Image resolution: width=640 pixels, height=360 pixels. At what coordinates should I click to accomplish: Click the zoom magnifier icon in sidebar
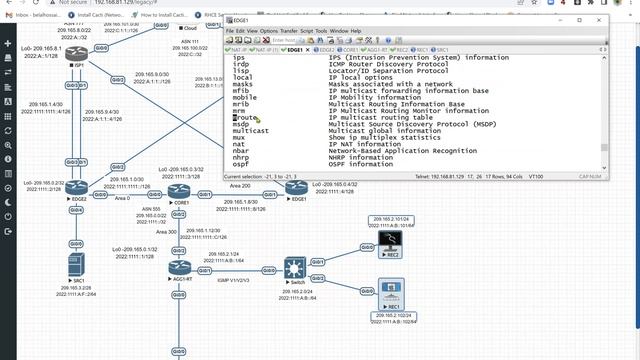pyautogui.click(x=8, y=145)
